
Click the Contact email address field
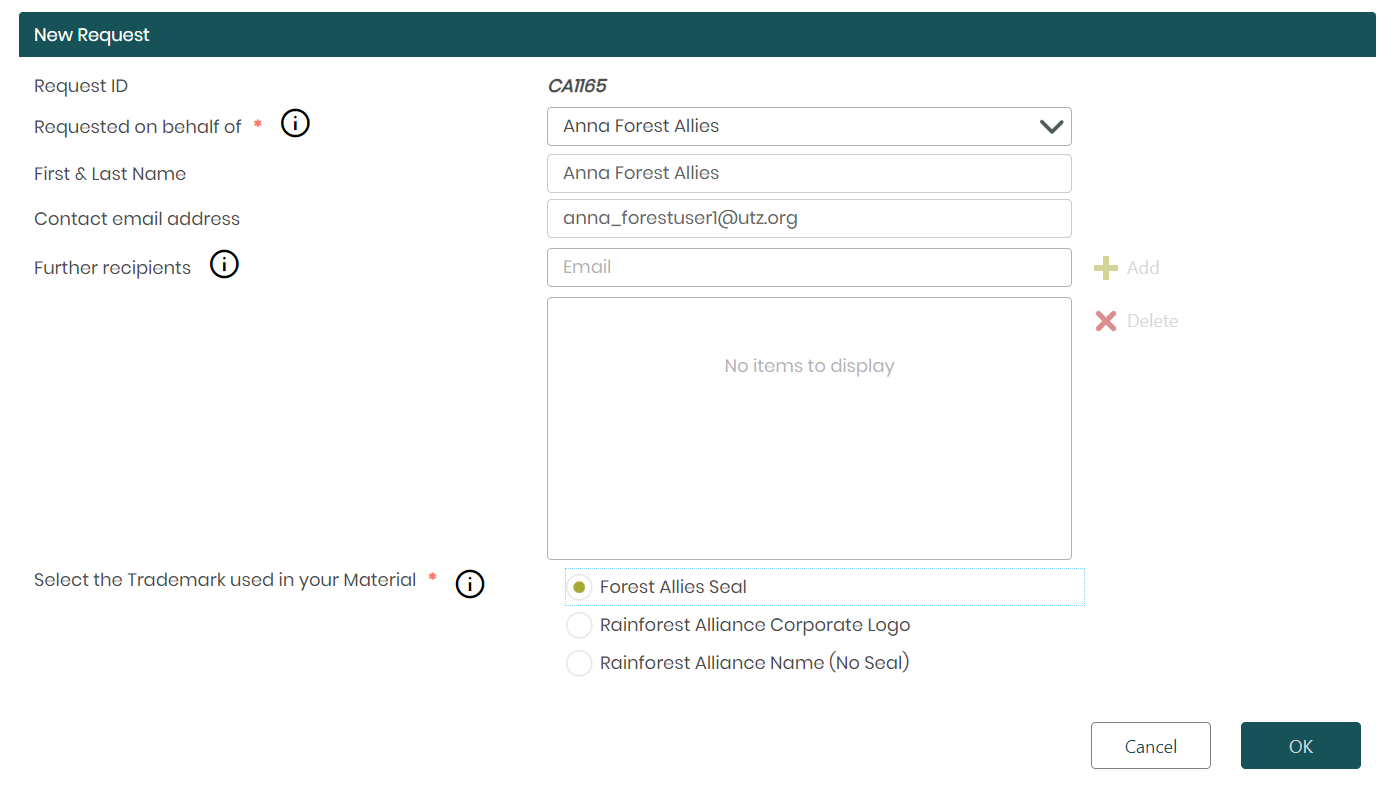pyautogui.click(x=809, y=219)
